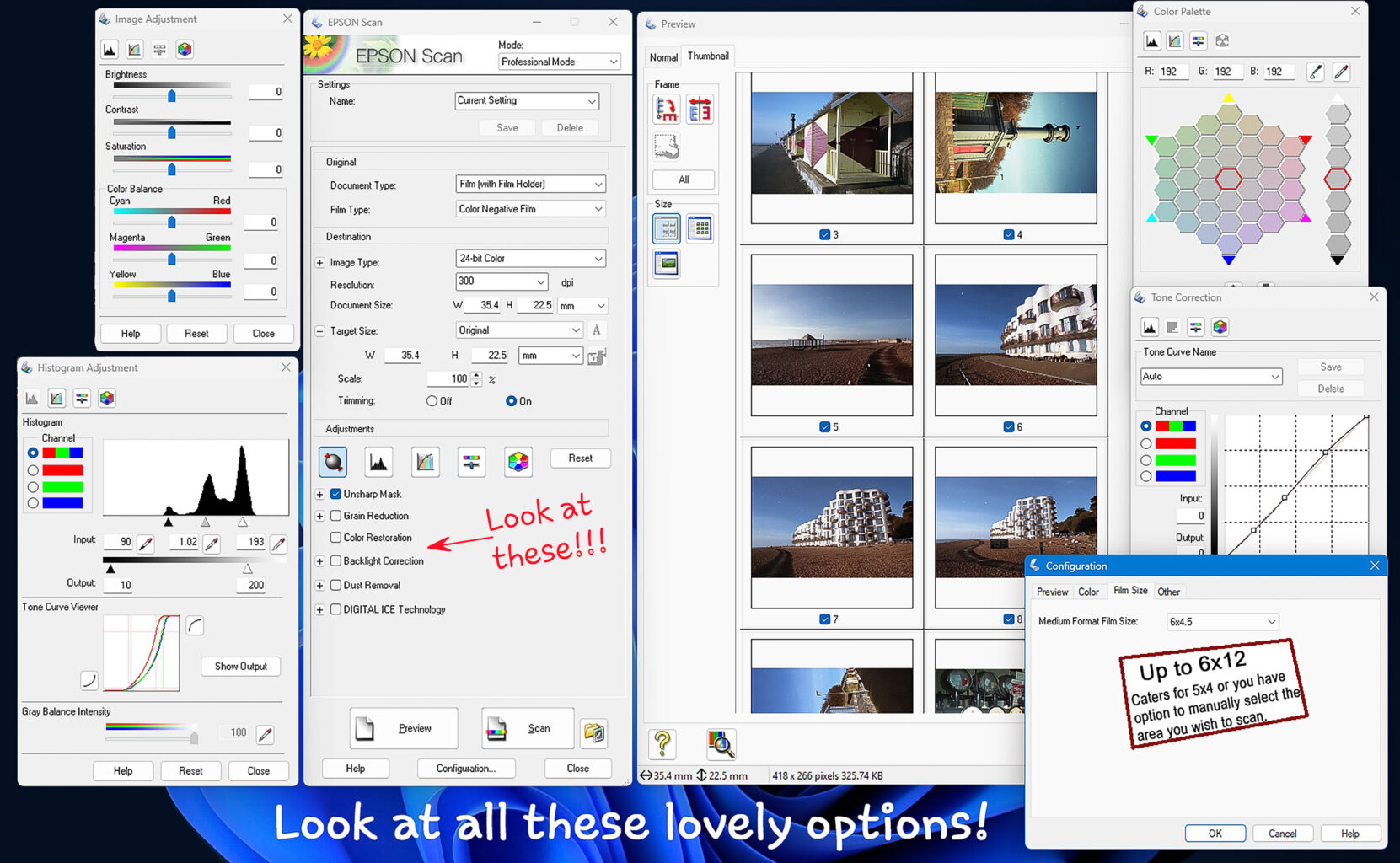This screenshot has height=863, width=1400.
Task: Click Show Output in Histogram Adjustment
Action: (241, 667)
